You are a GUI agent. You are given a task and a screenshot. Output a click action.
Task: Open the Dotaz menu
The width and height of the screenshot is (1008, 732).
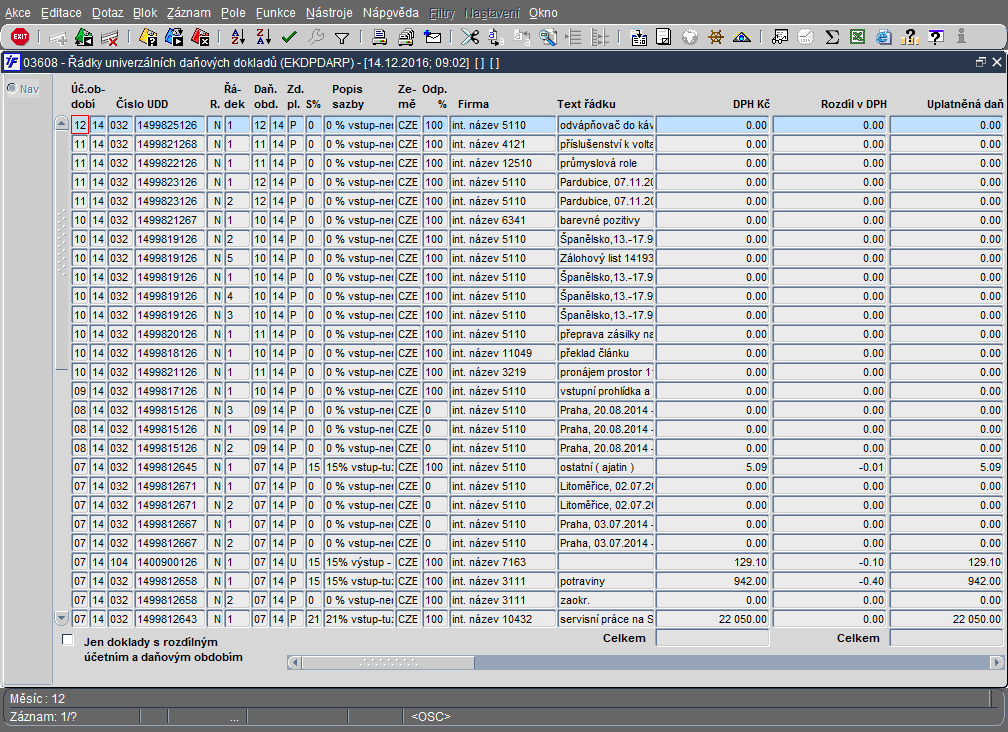(x=108, y=13)
